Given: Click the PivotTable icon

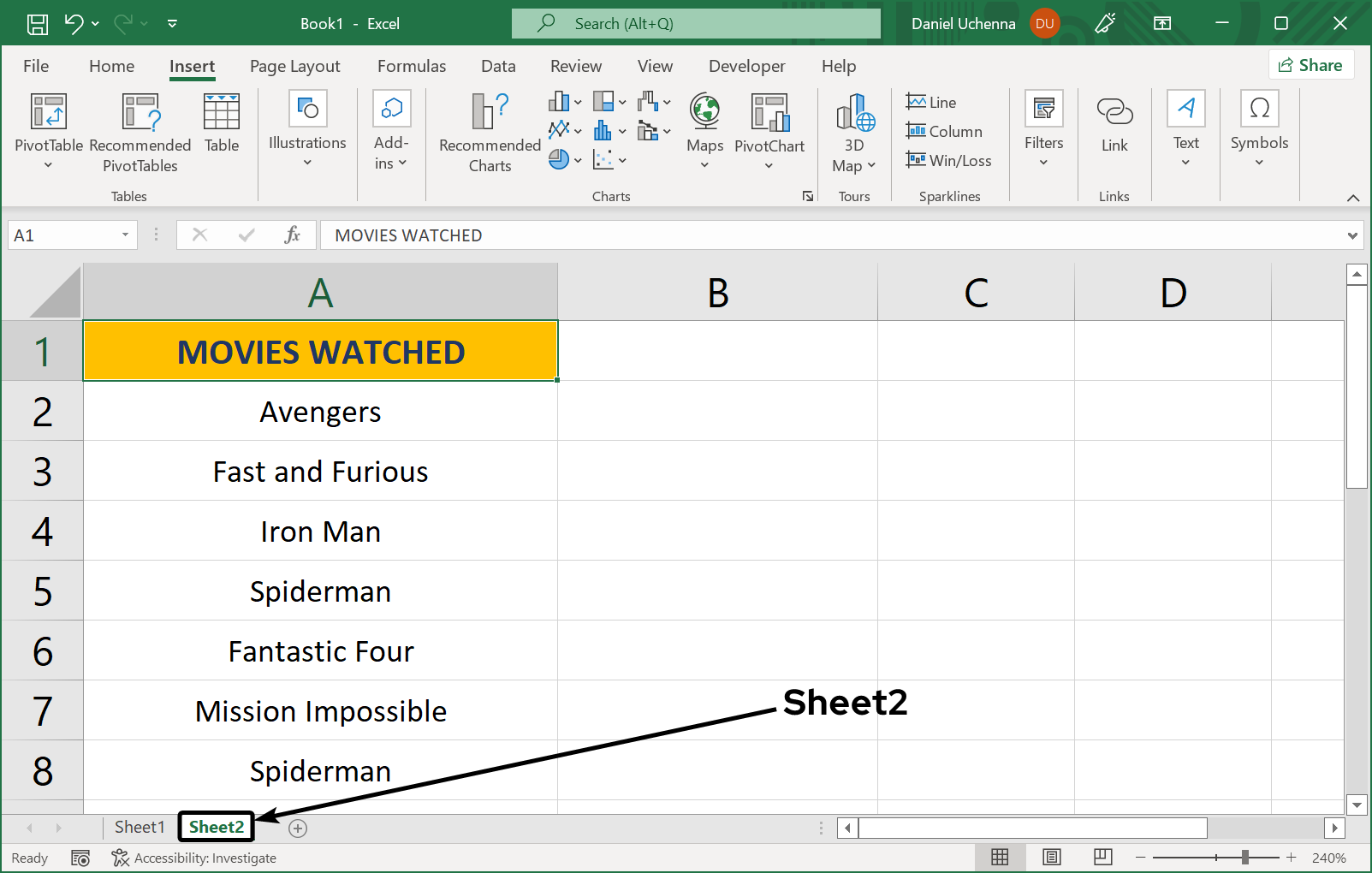Looking at the screenshot, I should (49, 112).
